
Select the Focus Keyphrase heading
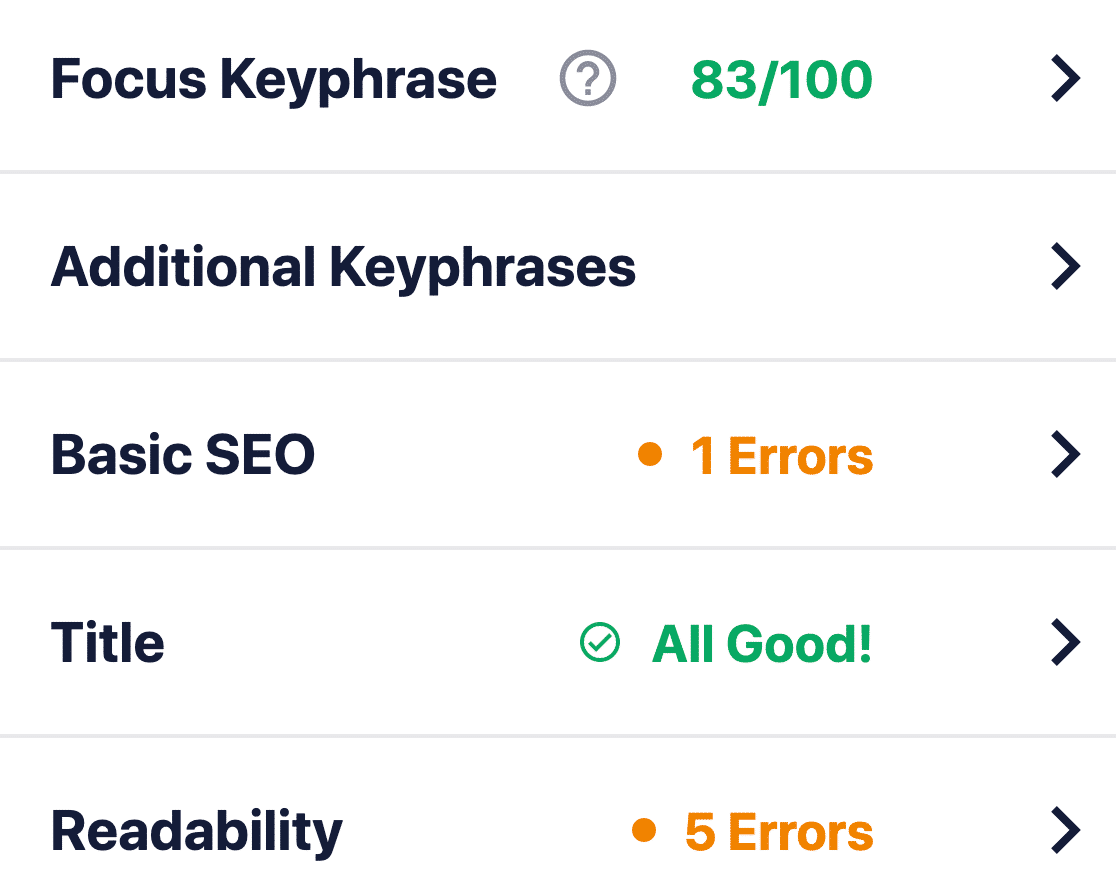pyautogui.click(x=274, y=79)
